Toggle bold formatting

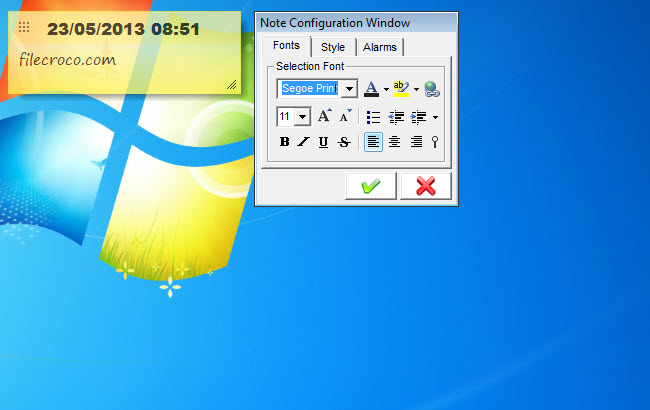[x=284, y=142]
